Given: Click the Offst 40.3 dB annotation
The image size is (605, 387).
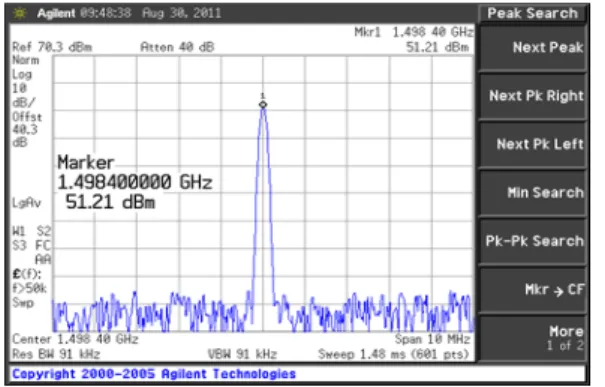Looking at the screenshot, I should click(27, 129).
